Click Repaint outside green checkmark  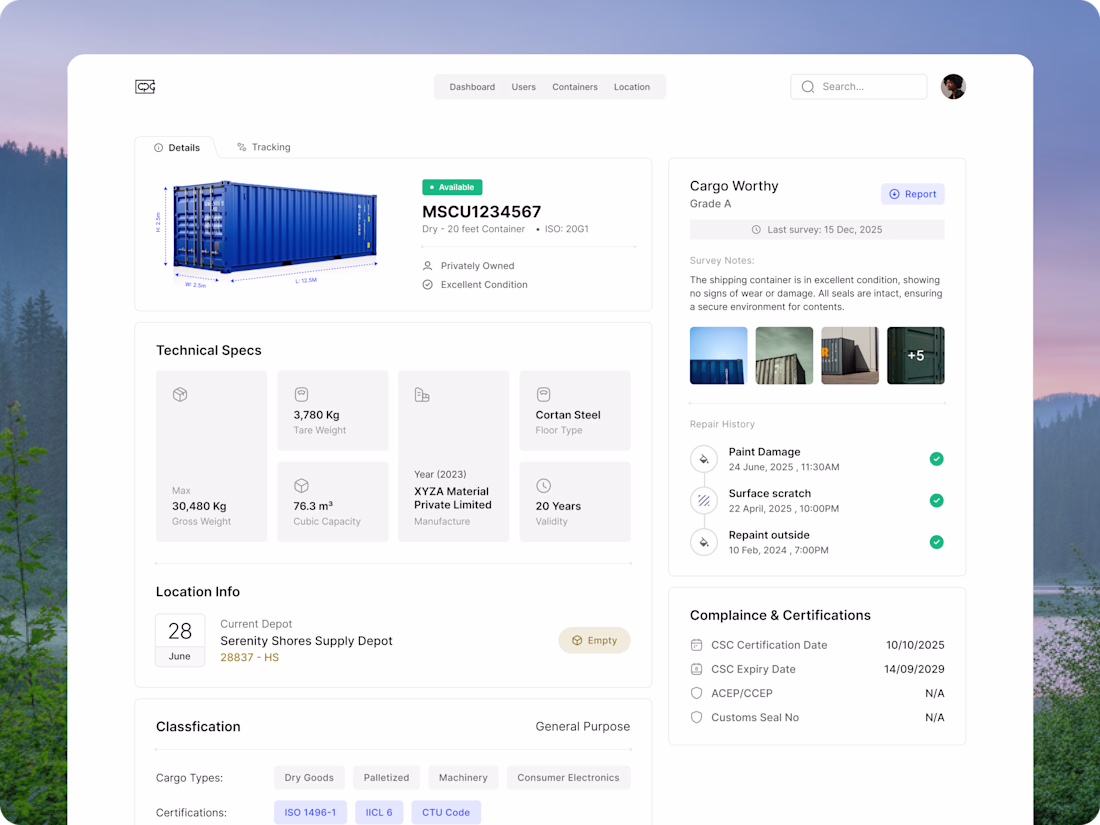pos(936,542)
